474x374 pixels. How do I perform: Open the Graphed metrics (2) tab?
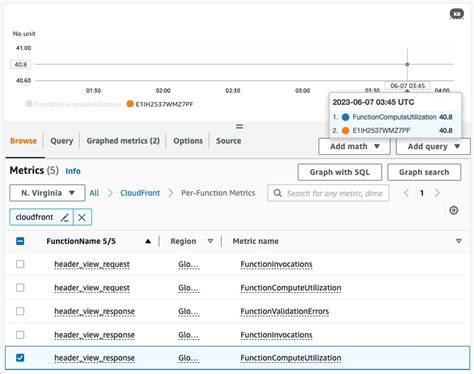(x=123, y=141)
